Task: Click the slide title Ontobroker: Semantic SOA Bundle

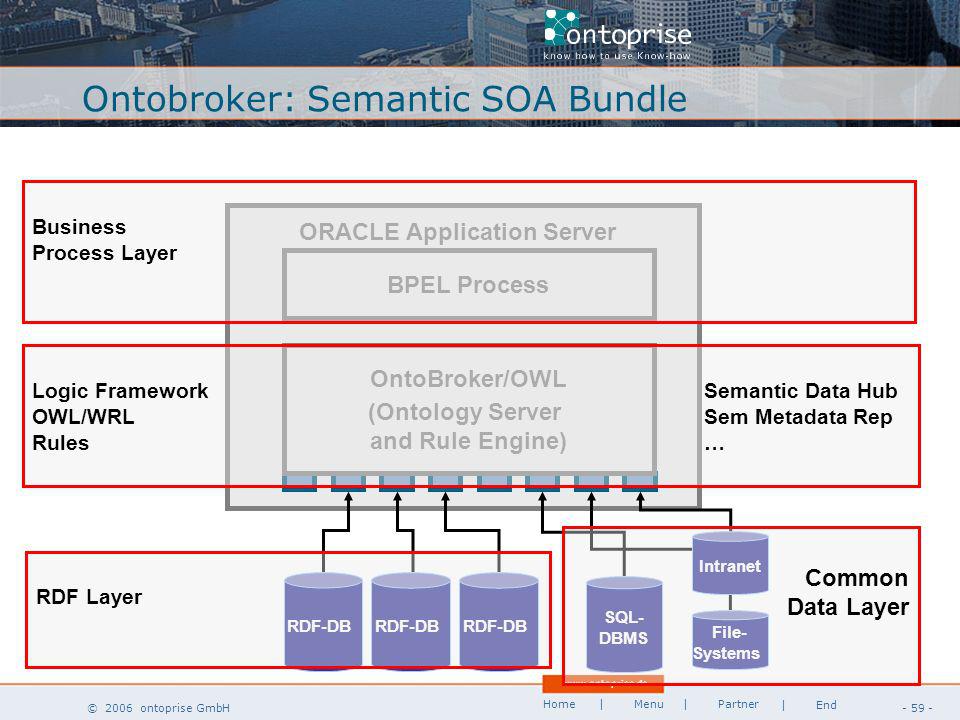Action: pos(384,99)
